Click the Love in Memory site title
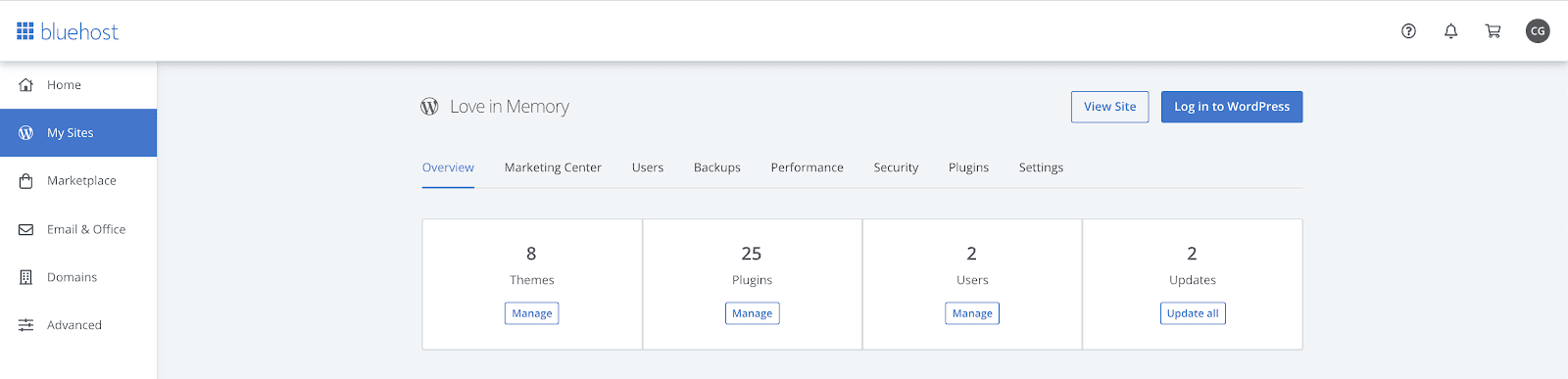The width and height of the screenshot is (1568, 379). pos(510,107)
